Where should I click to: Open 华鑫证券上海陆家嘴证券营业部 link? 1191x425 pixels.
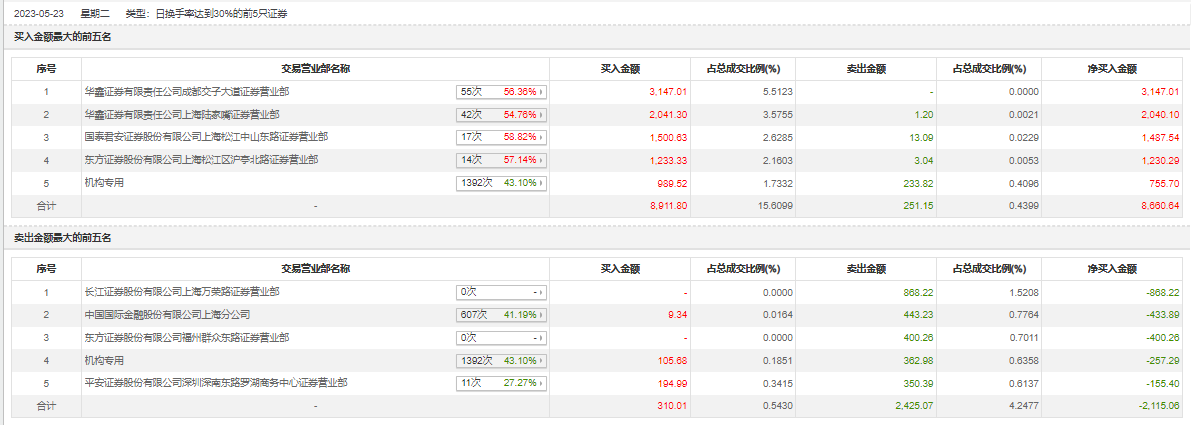click(182, 115)
